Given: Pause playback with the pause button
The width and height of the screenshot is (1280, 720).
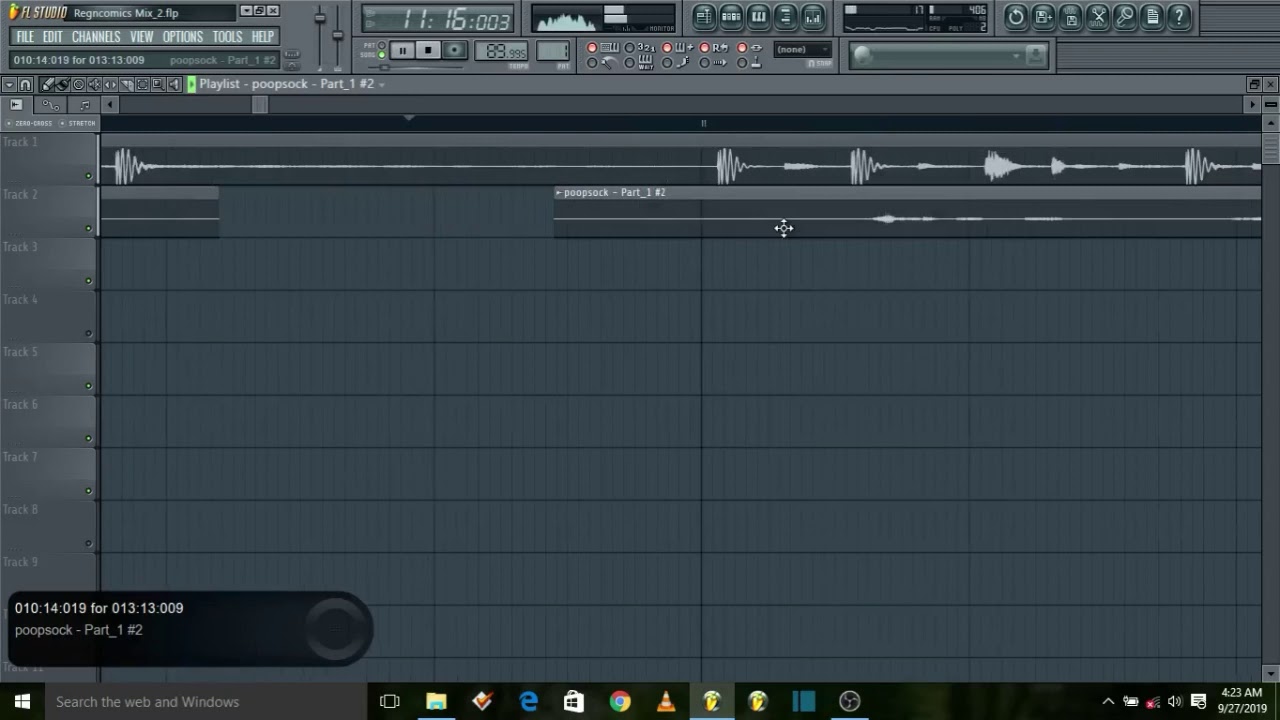Looking at the screenshot, I should click(x=402, y=50).
